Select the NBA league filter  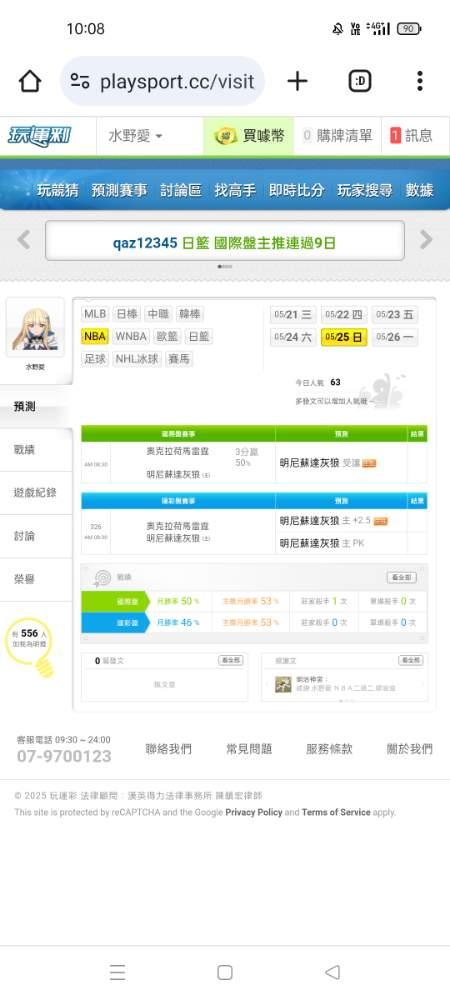pyautogui.click(x=95, y=337)
